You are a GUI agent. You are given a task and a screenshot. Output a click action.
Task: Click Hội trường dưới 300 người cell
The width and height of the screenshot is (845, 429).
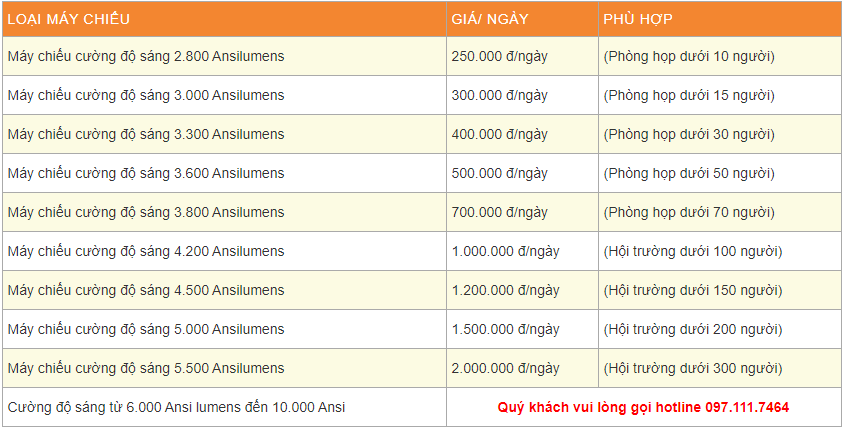pyautogui.click(x=693, y=368)
